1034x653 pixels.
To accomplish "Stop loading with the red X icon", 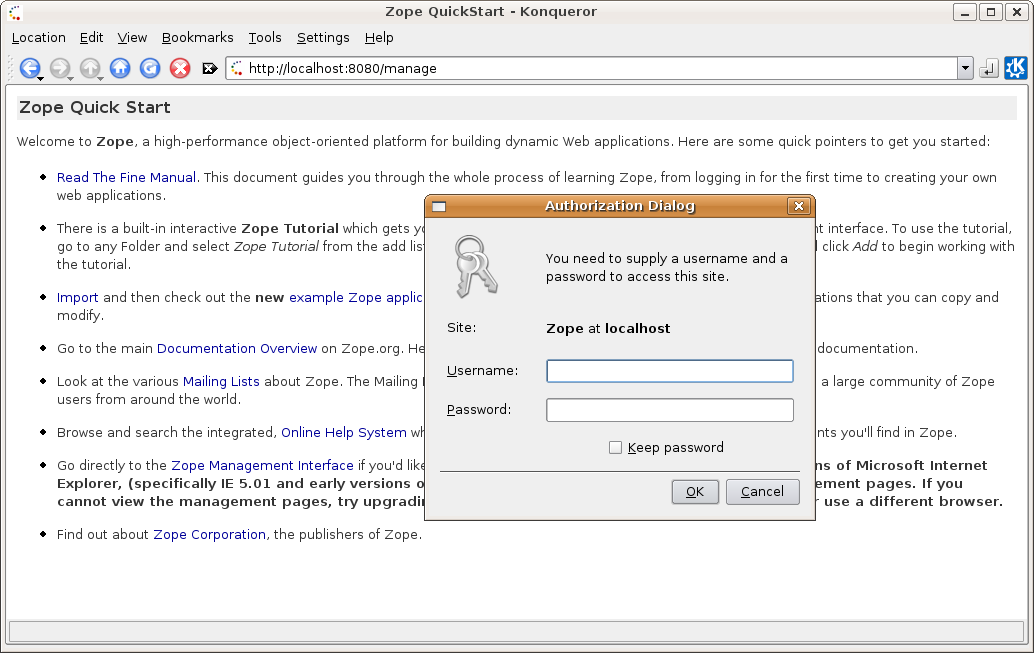I will (180, 68).
